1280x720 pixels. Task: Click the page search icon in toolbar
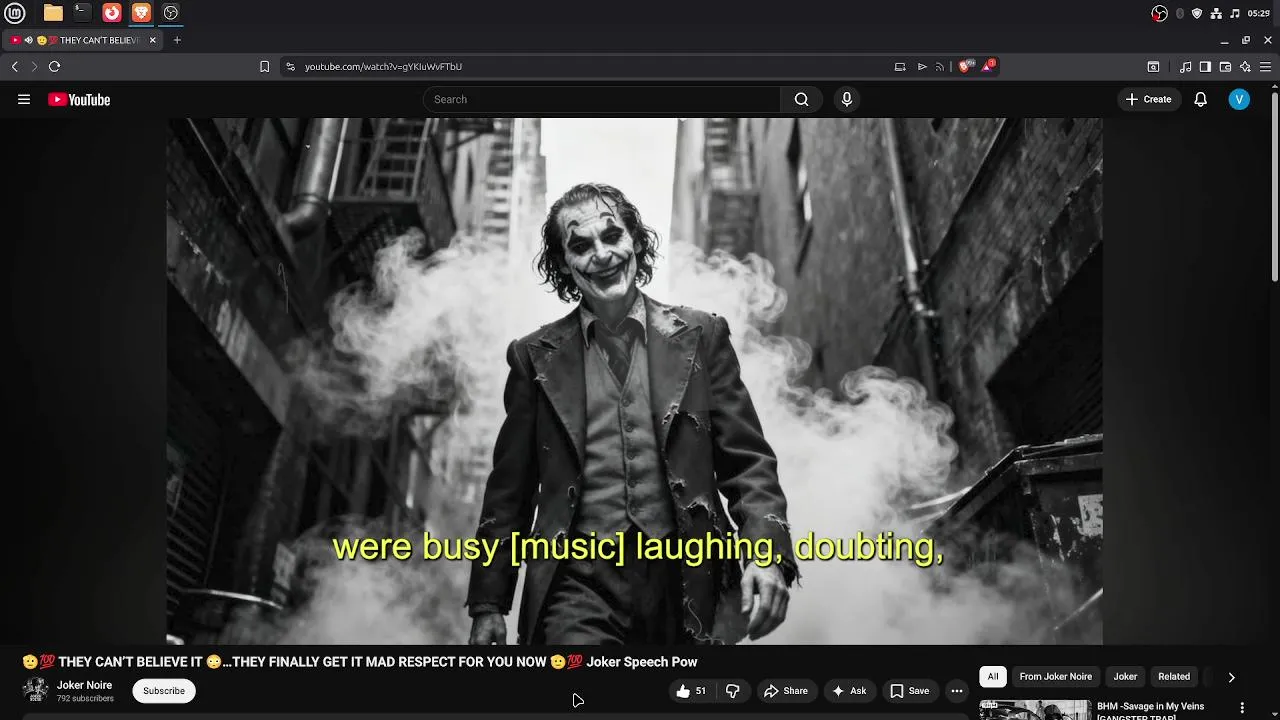pyautogui.click(x=1153, y=66)
